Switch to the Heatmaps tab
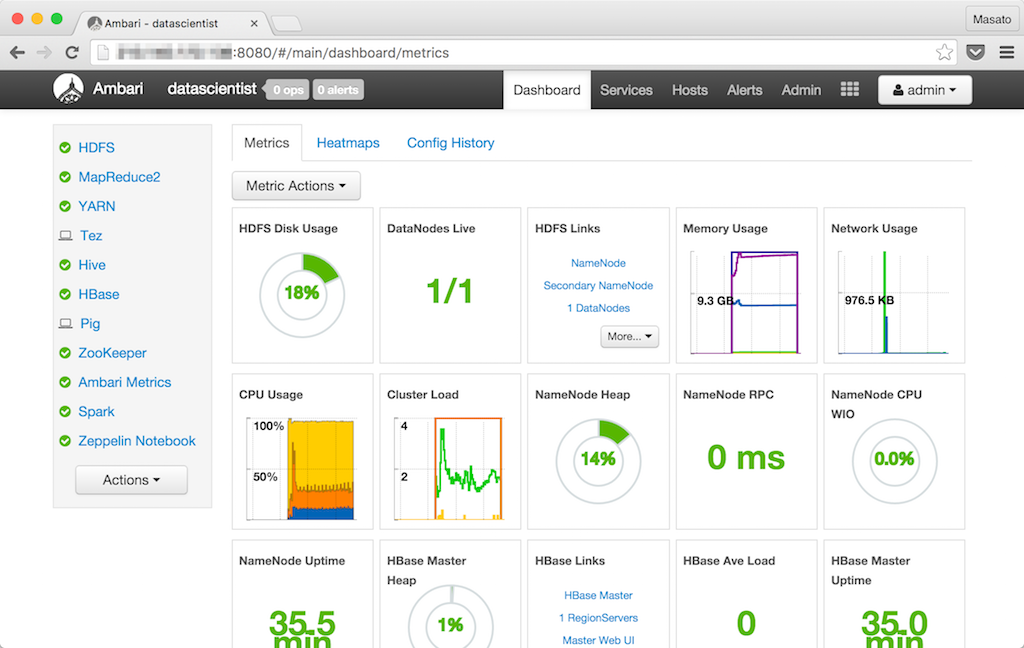 coord(348,143)
